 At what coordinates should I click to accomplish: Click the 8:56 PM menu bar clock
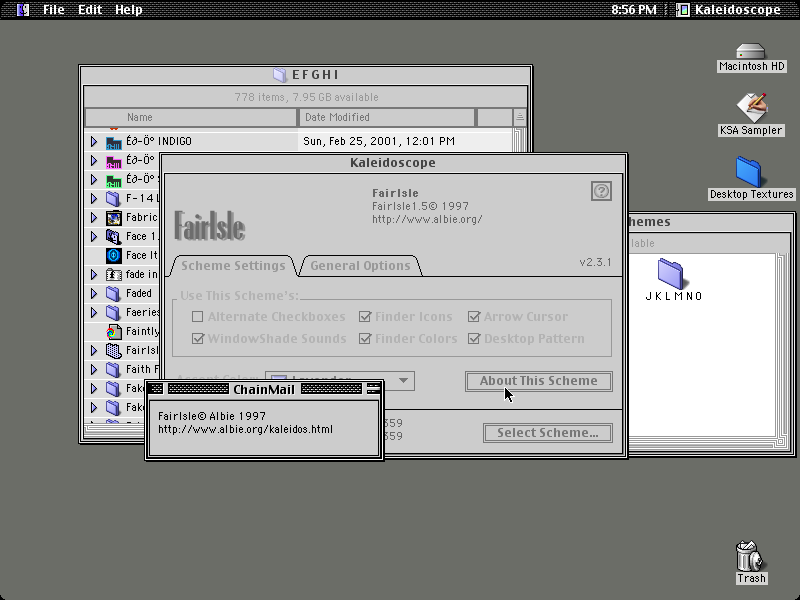[x=634, y=10]
